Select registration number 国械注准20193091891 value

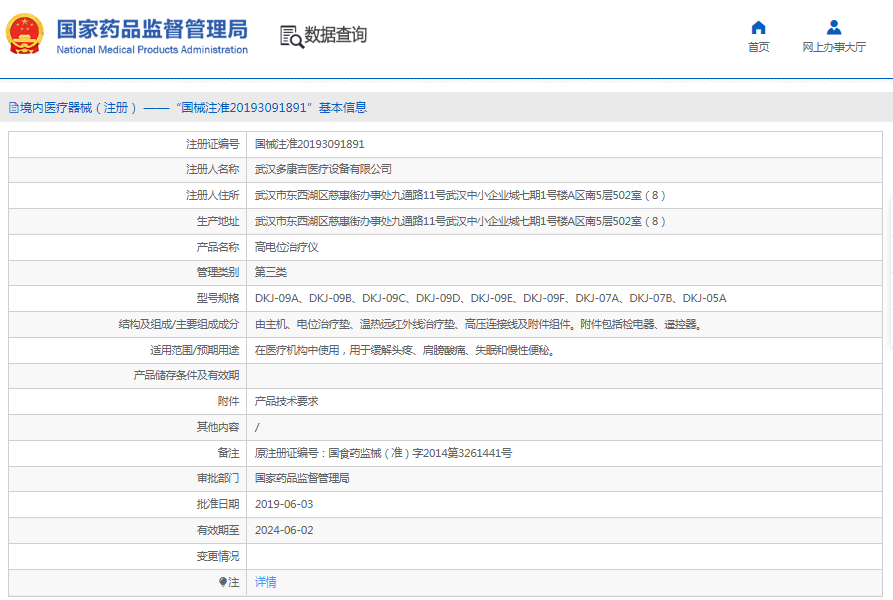(x=309, y=144)
